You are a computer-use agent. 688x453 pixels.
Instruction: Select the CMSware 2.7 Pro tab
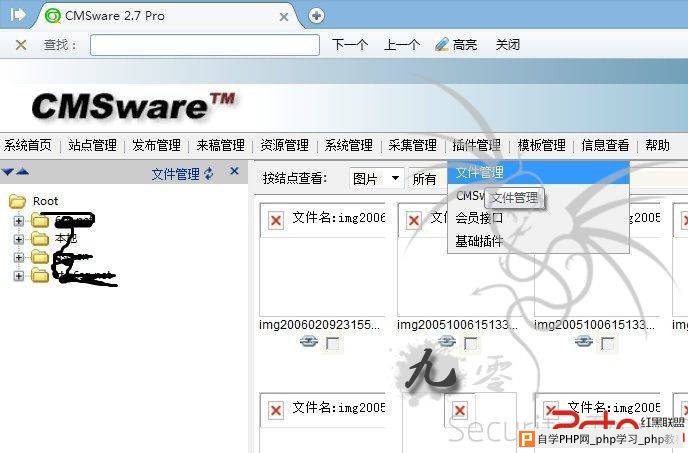167,16
